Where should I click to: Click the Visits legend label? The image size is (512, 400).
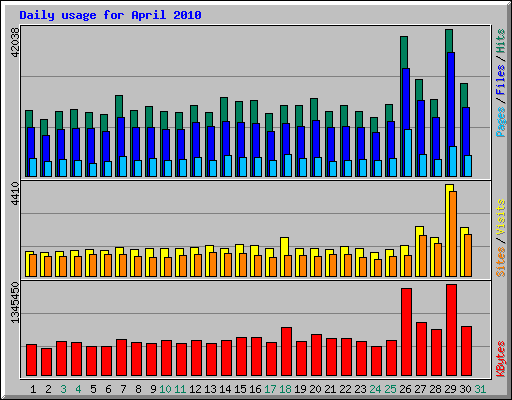500,218
